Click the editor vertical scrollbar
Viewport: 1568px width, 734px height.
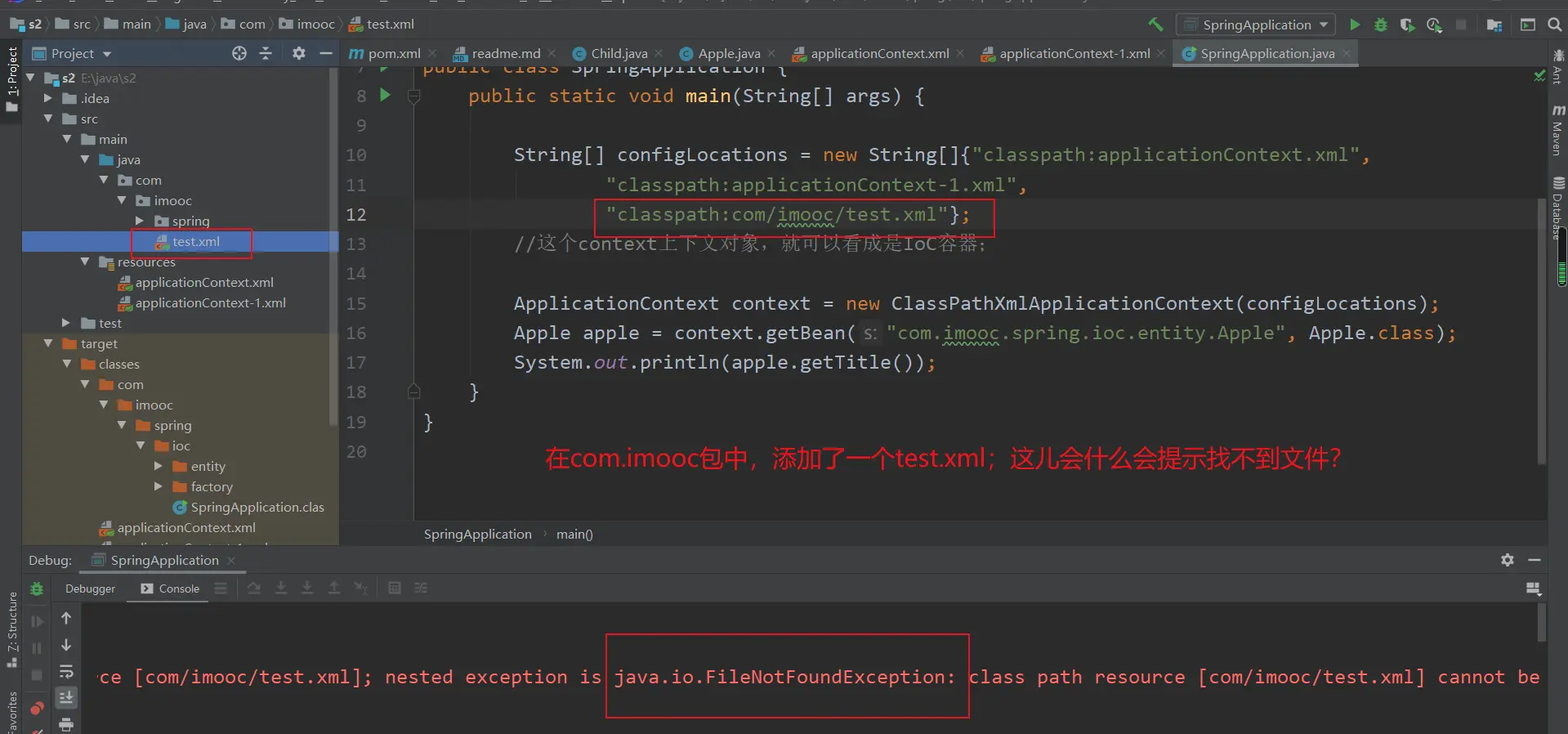pyautogui.click(x=1541, y=327)
